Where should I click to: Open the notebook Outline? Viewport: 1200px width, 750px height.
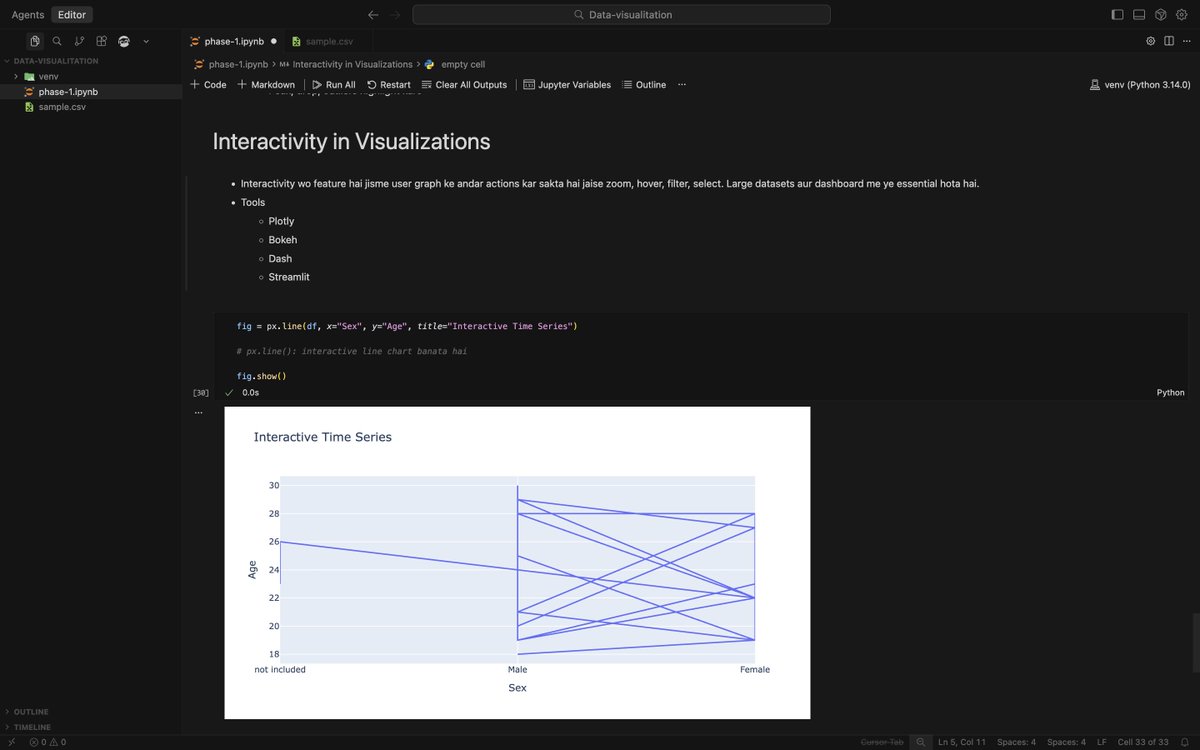click(644, 85)
